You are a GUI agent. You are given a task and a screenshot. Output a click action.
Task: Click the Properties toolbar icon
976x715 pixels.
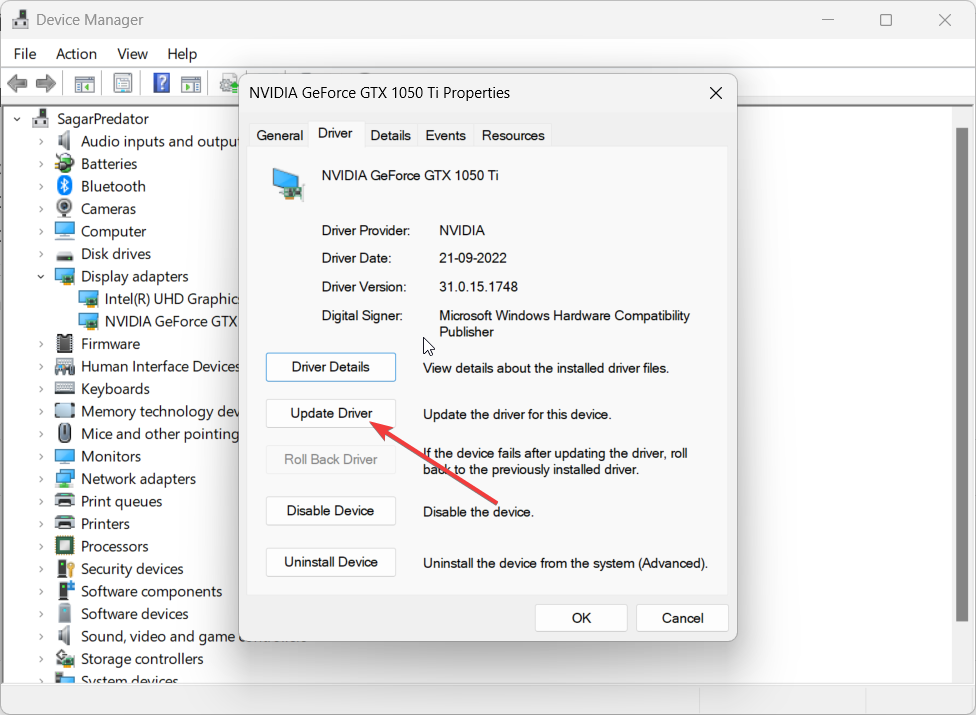coord(123,83)
